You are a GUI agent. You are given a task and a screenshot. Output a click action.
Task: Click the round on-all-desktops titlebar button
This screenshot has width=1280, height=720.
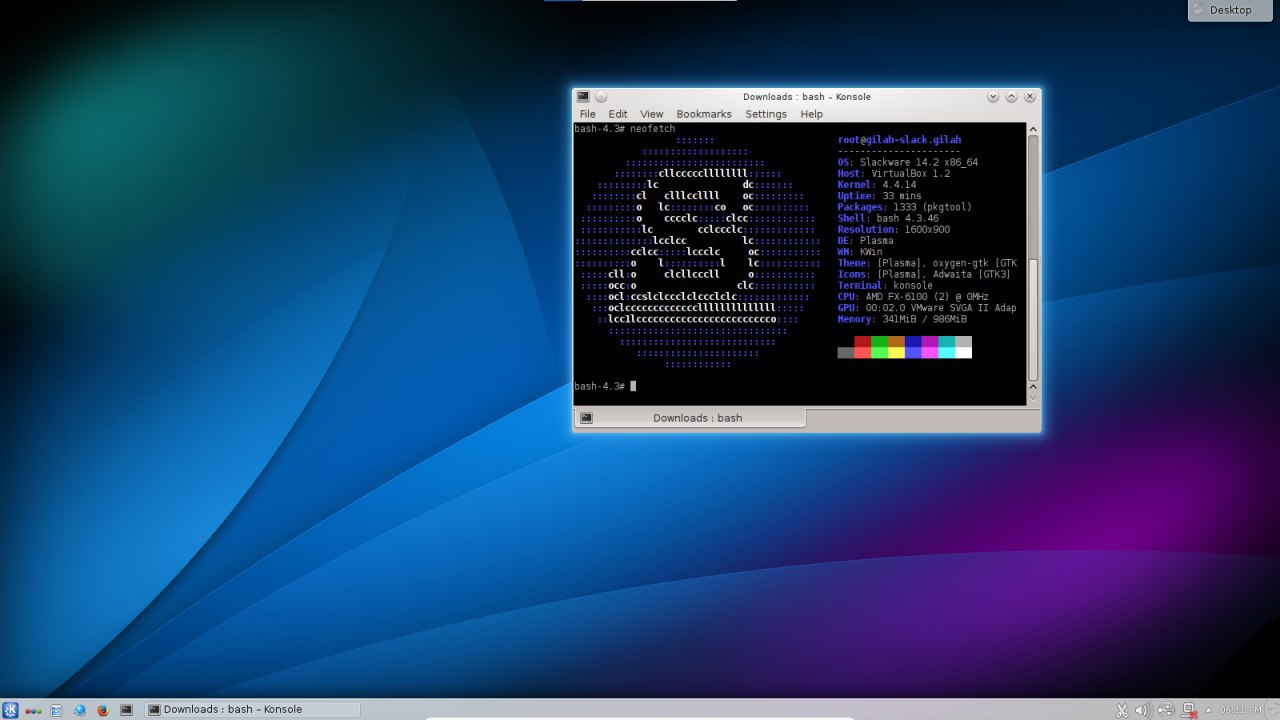click(601, 97)
